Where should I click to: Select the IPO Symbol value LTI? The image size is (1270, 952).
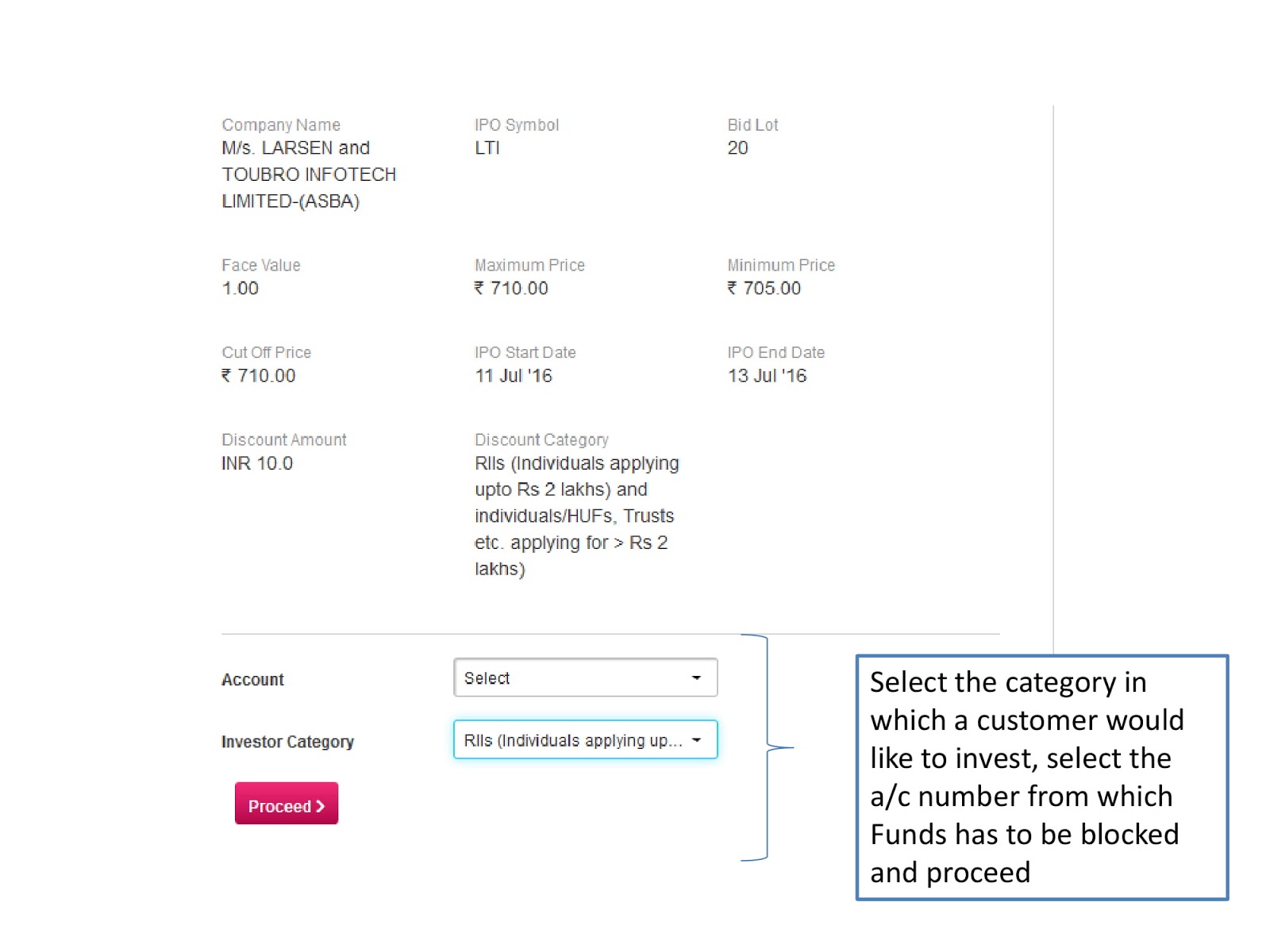487,148
